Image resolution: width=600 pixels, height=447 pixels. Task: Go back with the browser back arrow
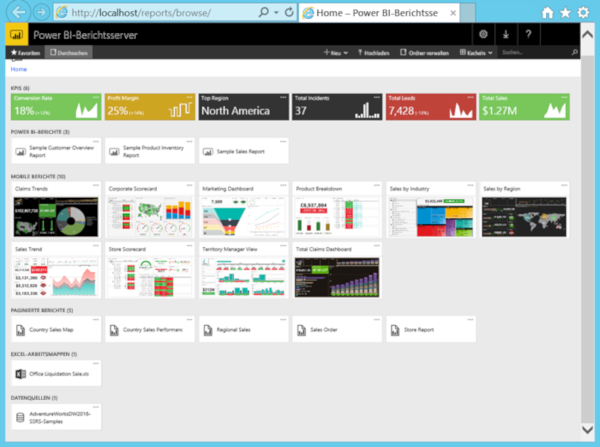pos(18,12)
